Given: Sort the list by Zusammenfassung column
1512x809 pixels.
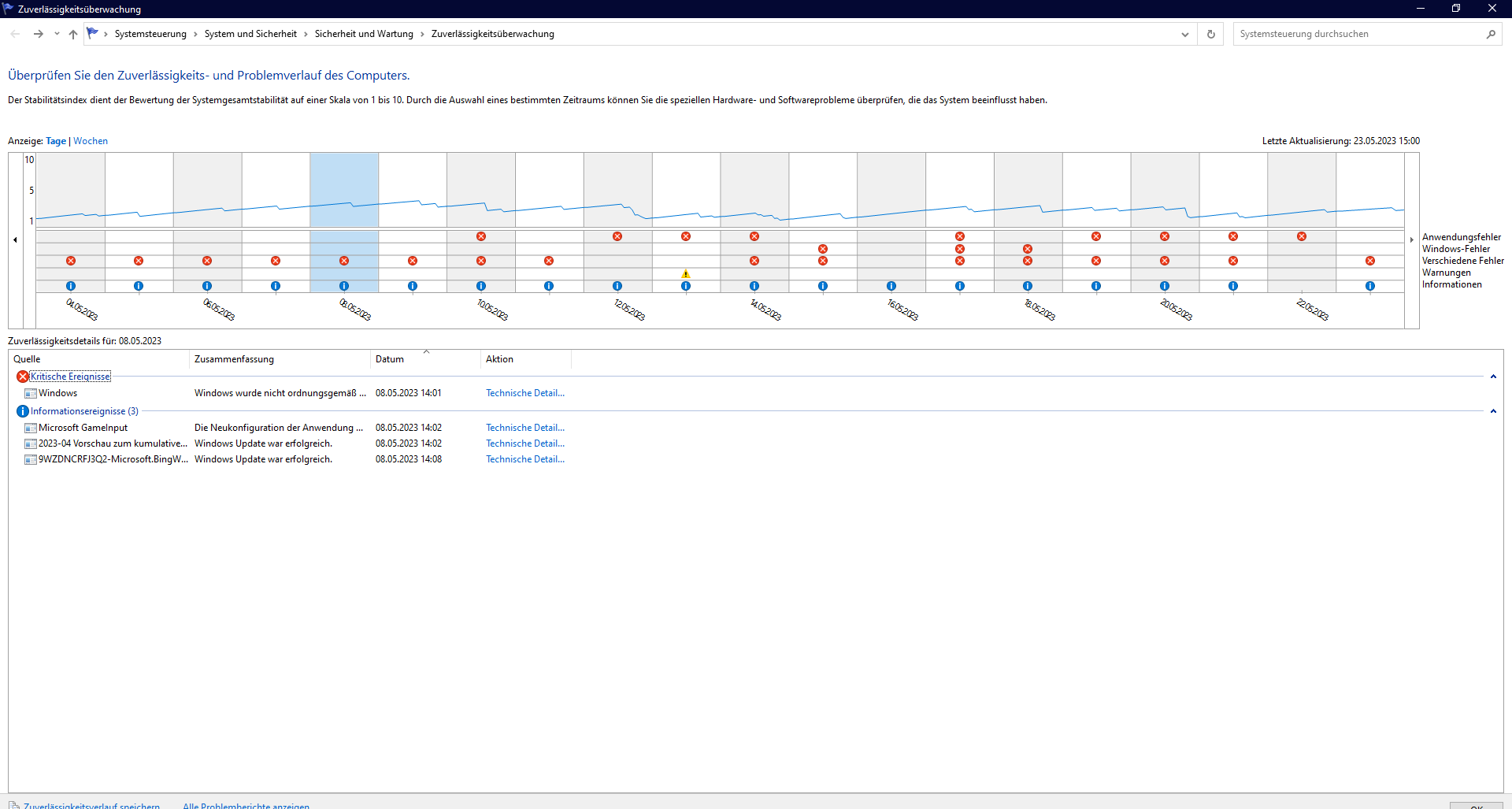Looking at the screenshot, I should [280, 359].
